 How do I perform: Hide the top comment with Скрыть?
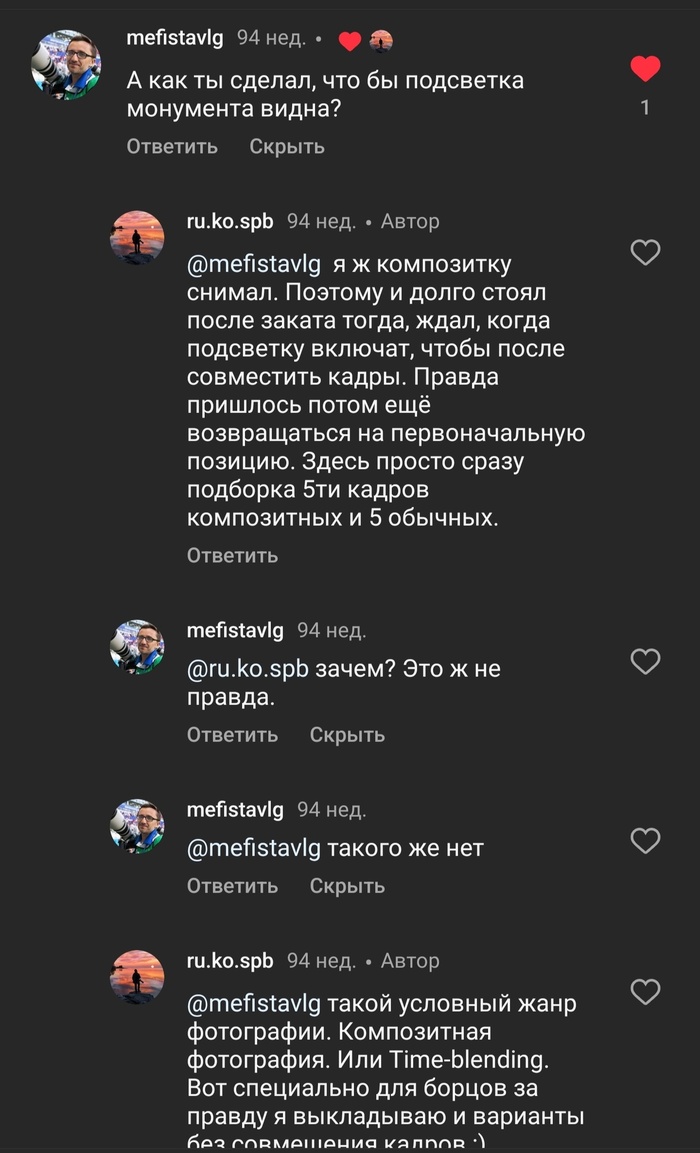[287, 147]
